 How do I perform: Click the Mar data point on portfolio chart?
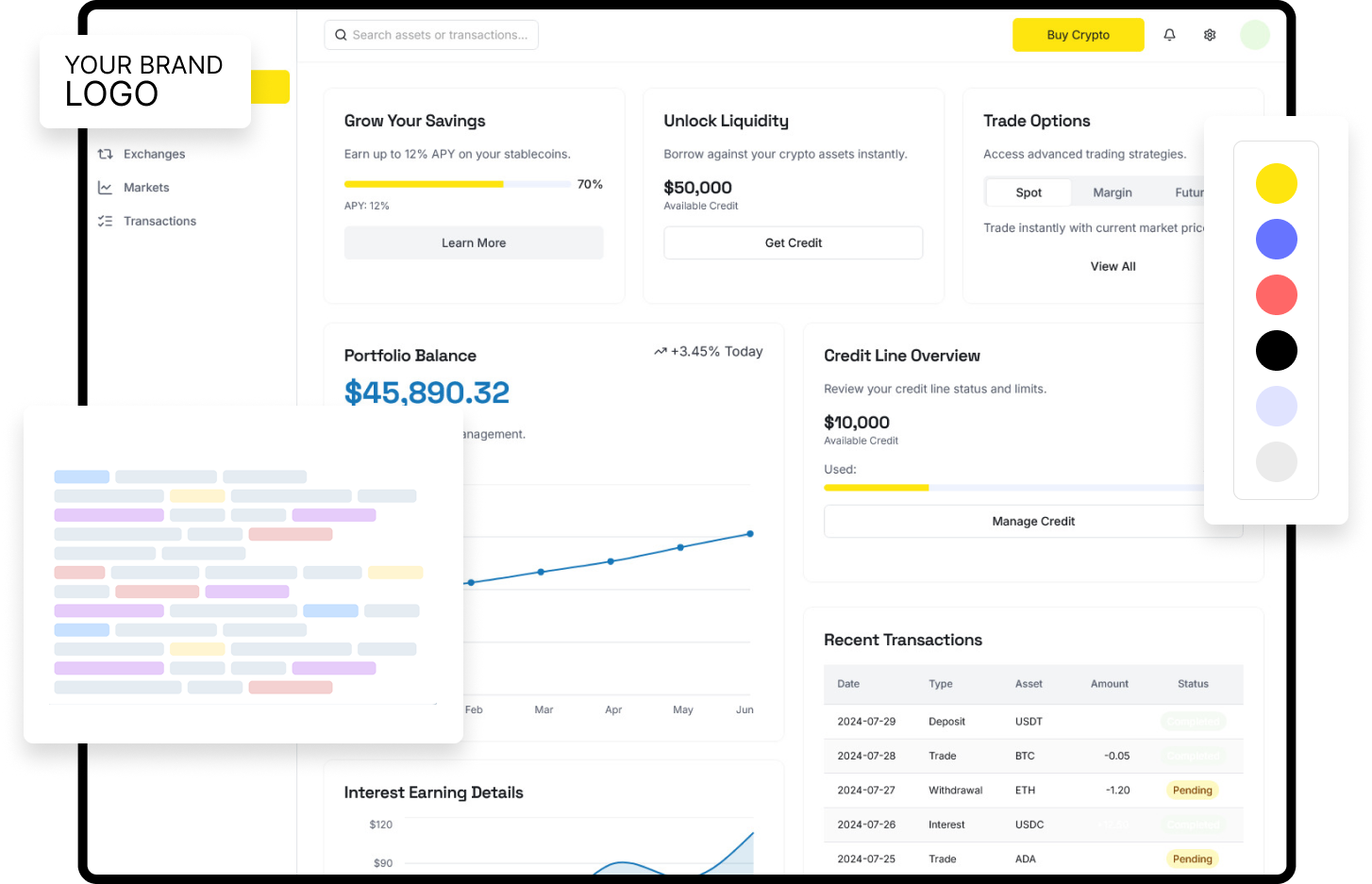[541, 572]
